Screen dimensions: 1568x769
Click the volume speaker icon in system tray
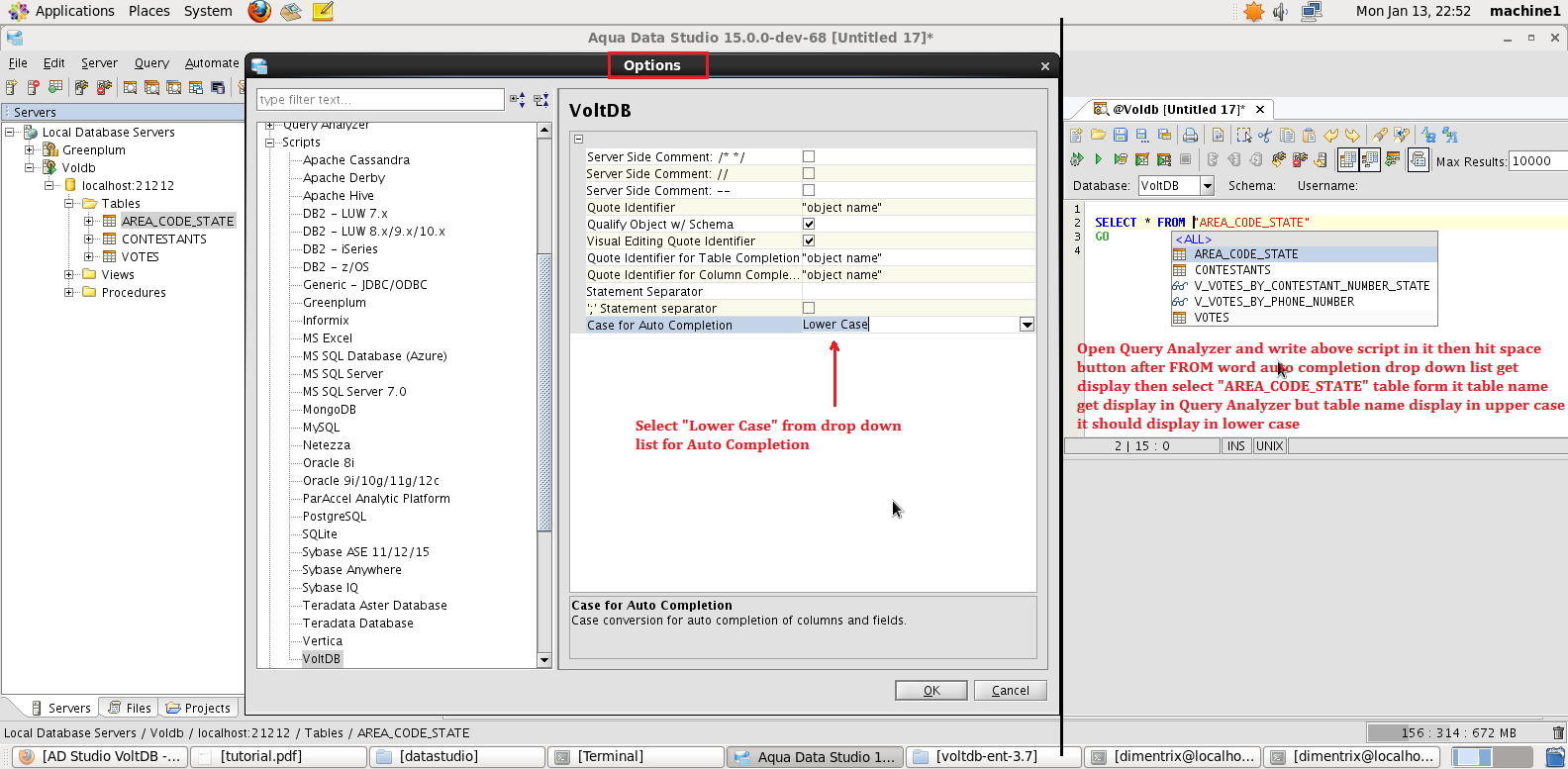(1281, 11)
